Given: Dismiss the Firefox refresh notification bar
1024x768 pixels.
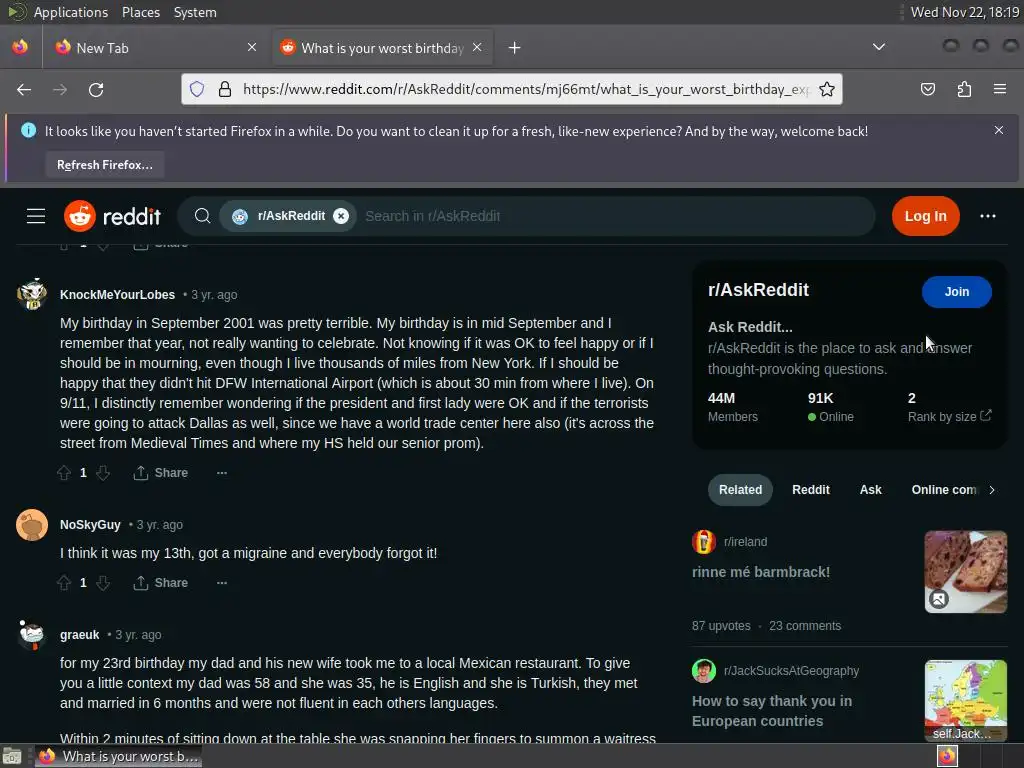Looking at the screenshot, I should pos(999,130).
